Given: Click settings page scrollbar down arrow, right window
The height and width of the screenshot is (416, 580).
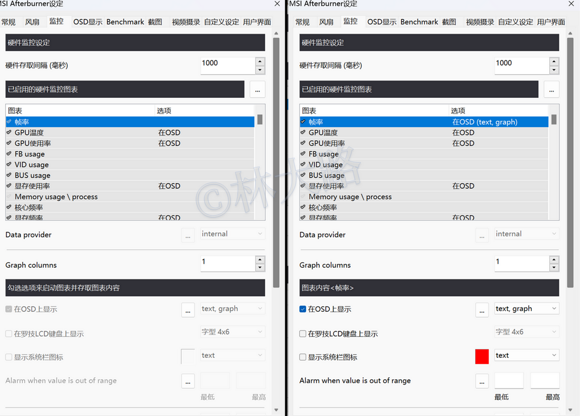Looking at the screenshot, I should pyautogui.click(x=570, y=410).
